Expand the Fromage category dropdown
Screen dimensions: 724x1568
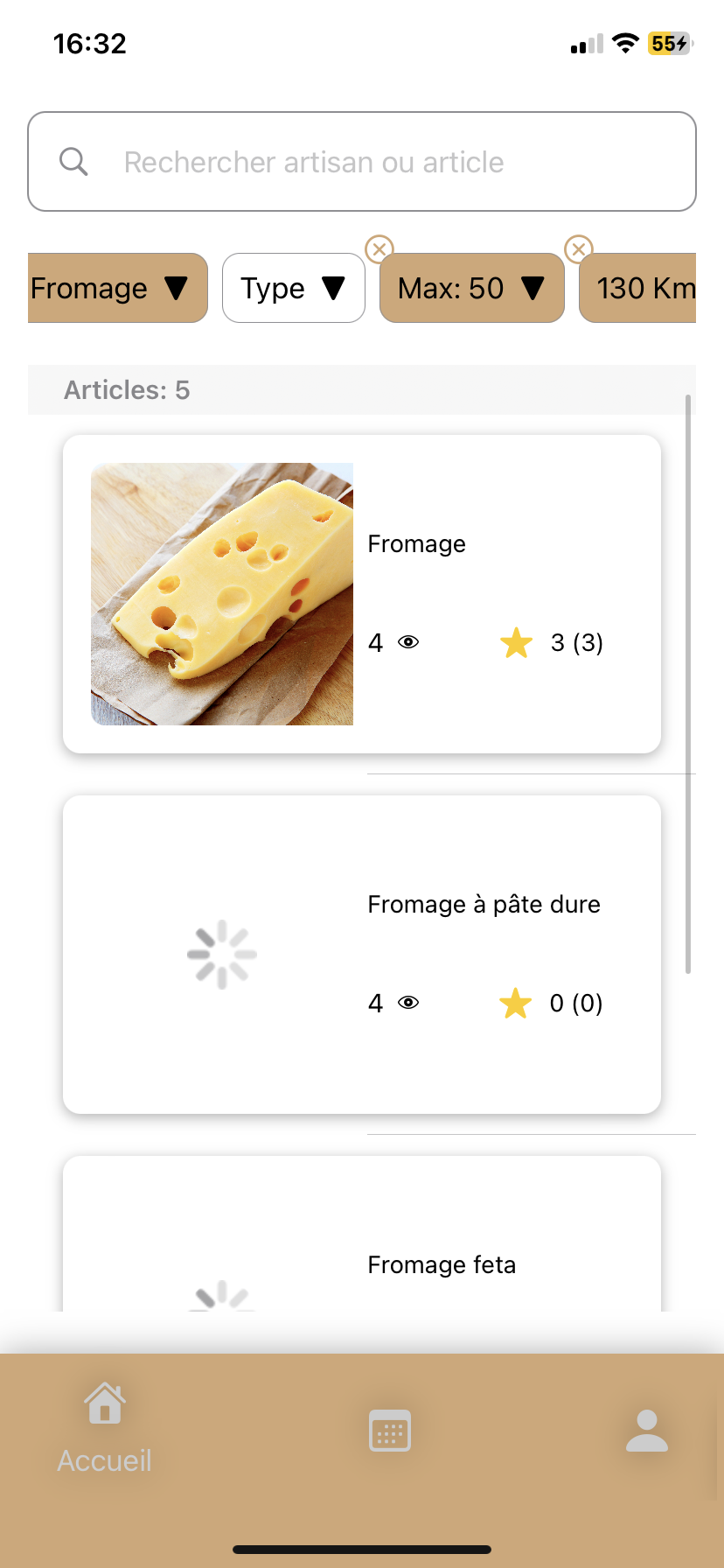(117, 288)
